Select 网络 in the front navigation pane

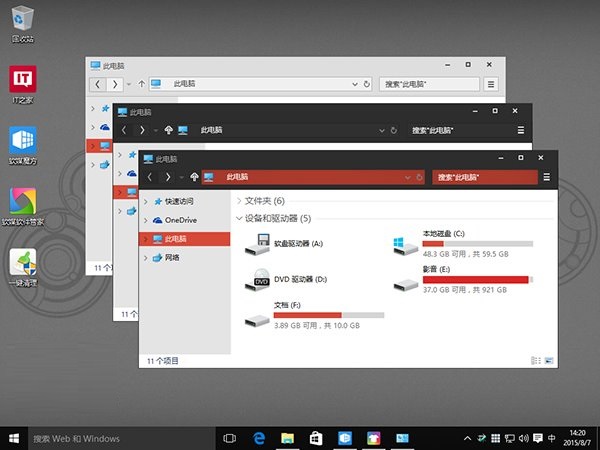171,257
